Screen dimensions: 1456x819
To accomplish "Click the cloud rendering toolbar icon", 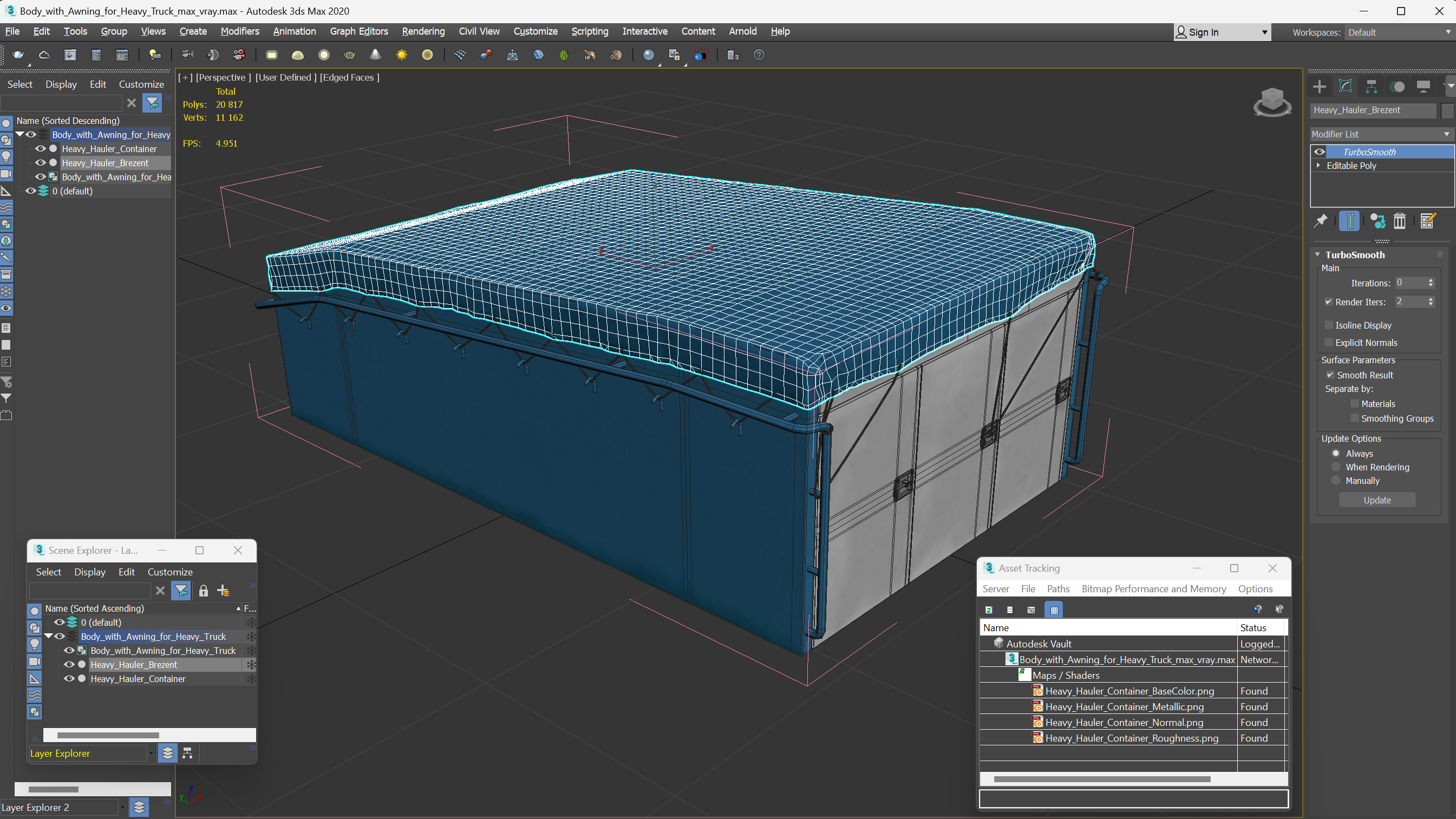I will point(44,55).
